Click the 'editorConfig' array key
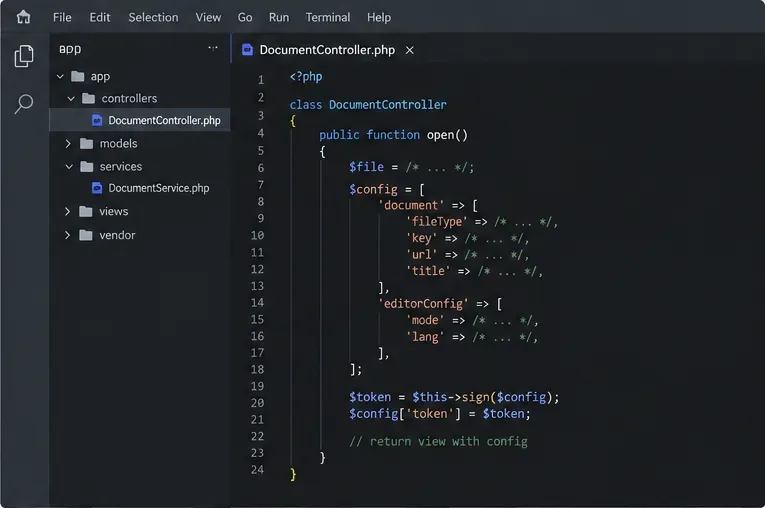This screenshot has width=765, height=508. click(423, 304)
